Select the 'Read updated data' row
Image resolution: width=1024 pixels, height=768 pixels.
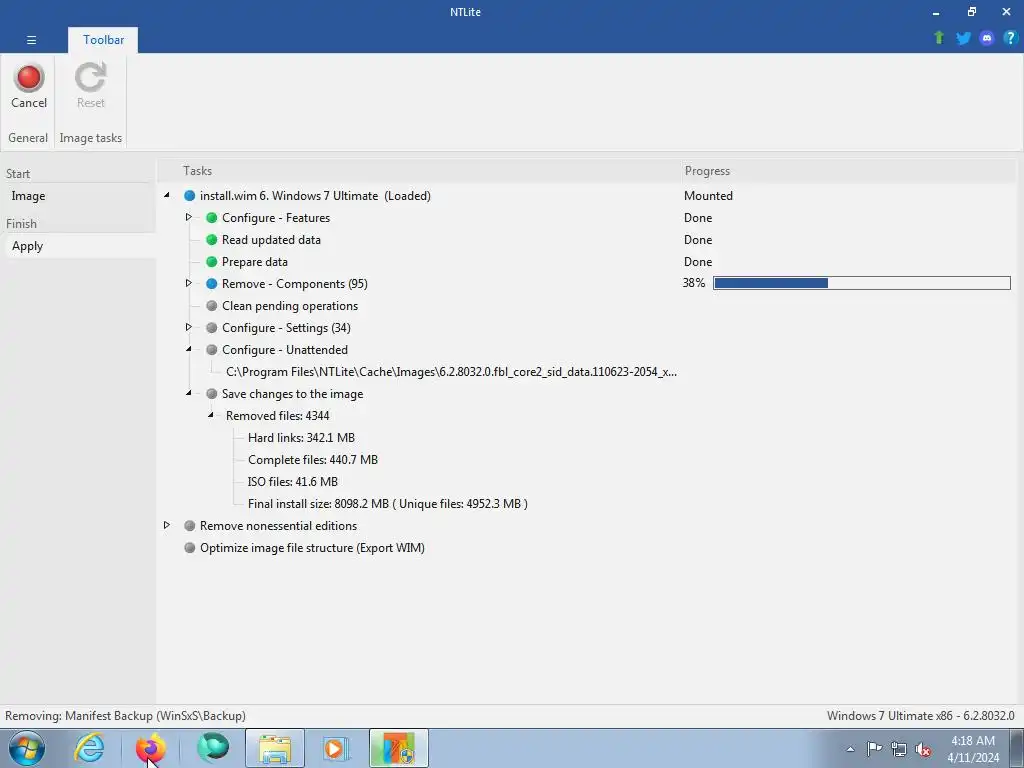tap(271, 240)
